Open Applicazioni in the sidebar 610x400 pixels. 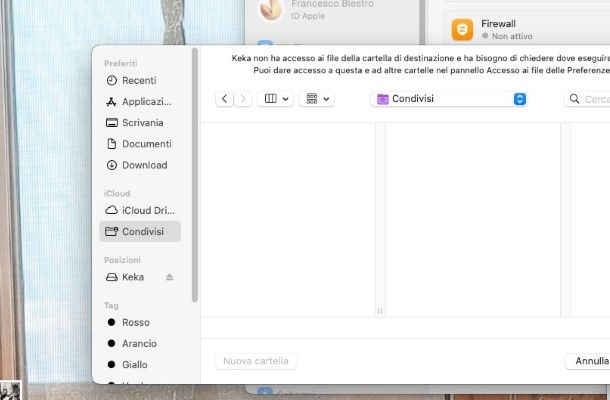click(140, 102)
